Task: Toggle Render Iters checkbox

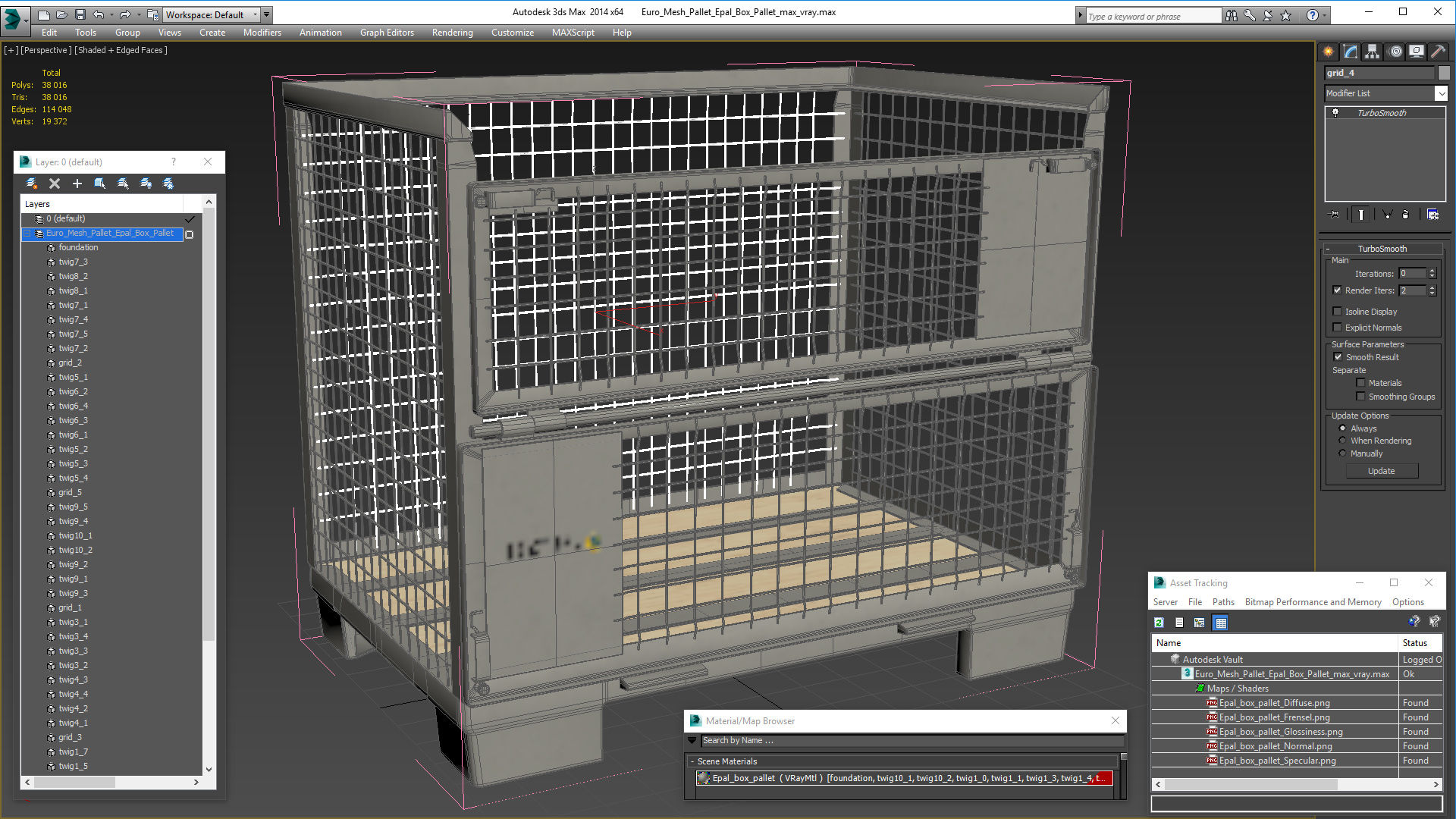Action: click(x=1338, y=290)
